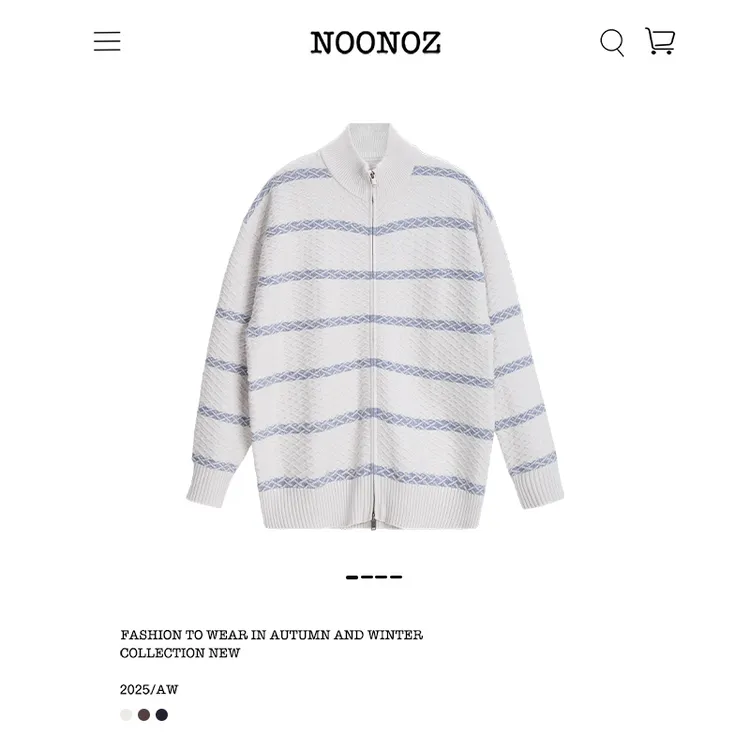Tap the bottom zipper pull at hem
The height and width of the screenshot is (750, 750).
(x=372, y=521)
